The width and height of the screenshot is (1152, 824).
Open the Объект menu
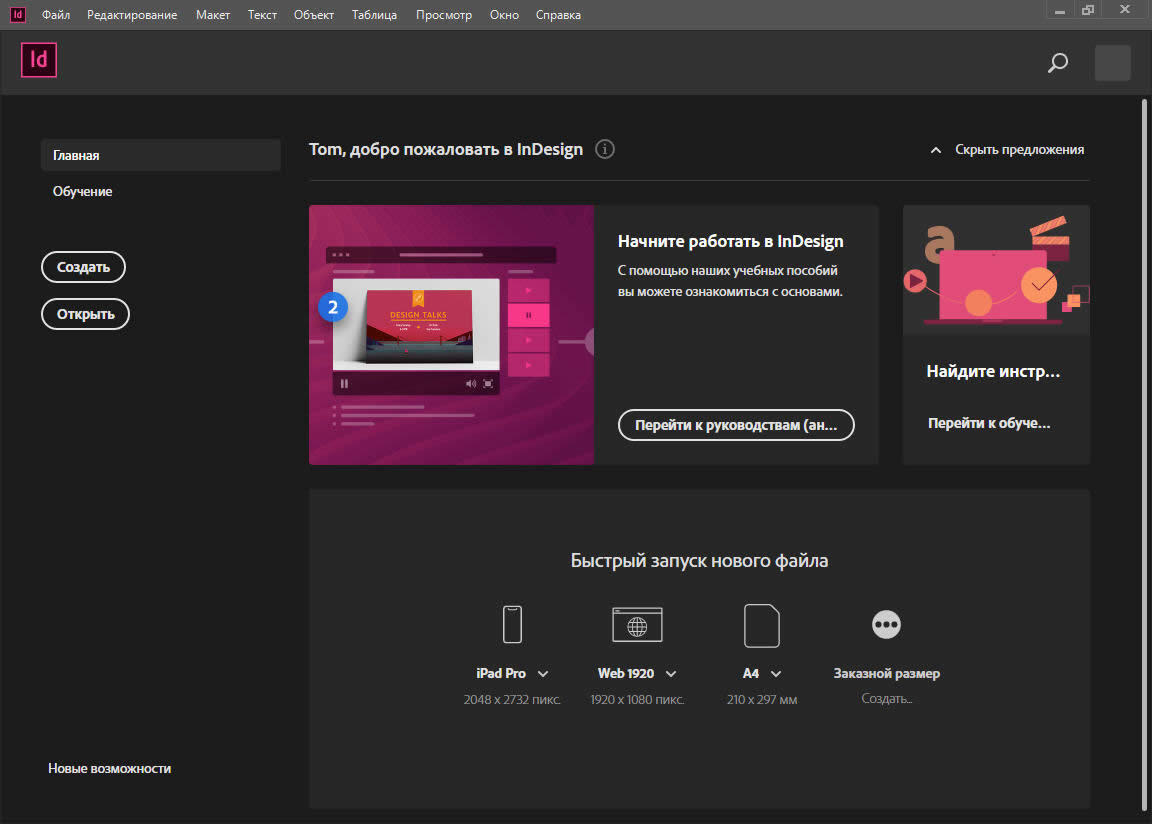(x=314, y=15)
